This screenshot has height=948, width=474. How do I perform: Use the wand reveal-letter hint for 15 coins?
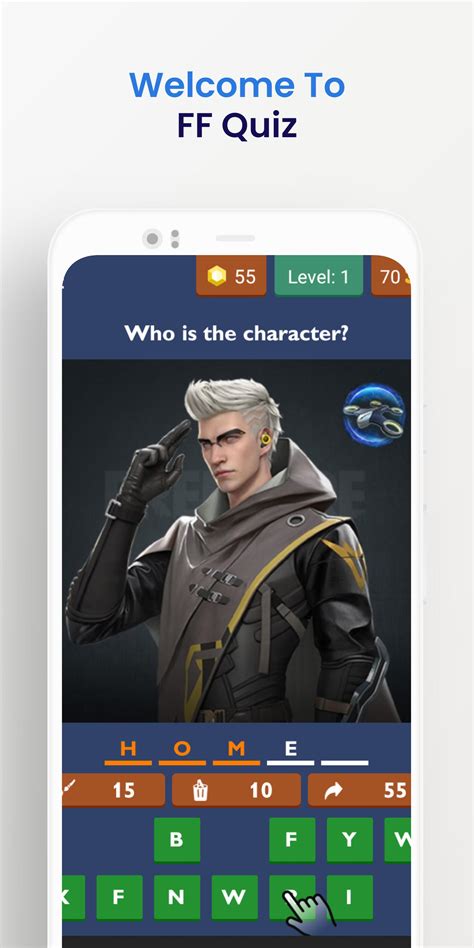point(113,790)
